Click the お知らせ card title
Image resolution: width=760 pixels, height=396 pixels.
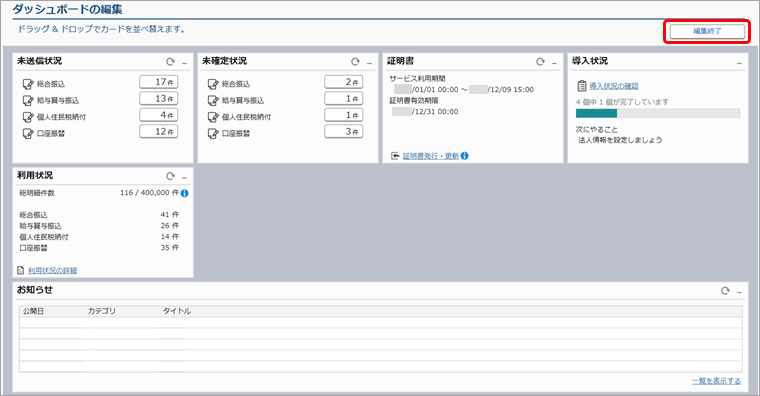35,290
